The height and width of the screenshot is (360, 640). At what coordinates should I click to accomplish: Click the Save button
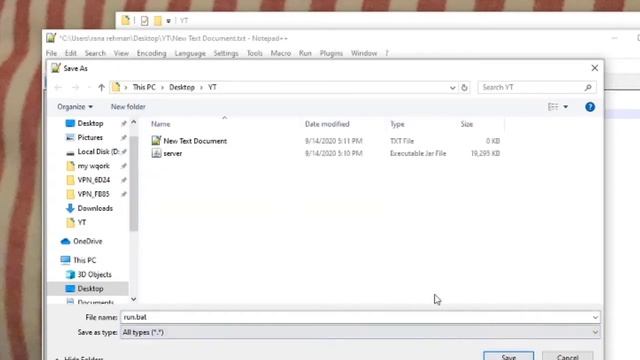pyautogui.click(x=509, y=356)
